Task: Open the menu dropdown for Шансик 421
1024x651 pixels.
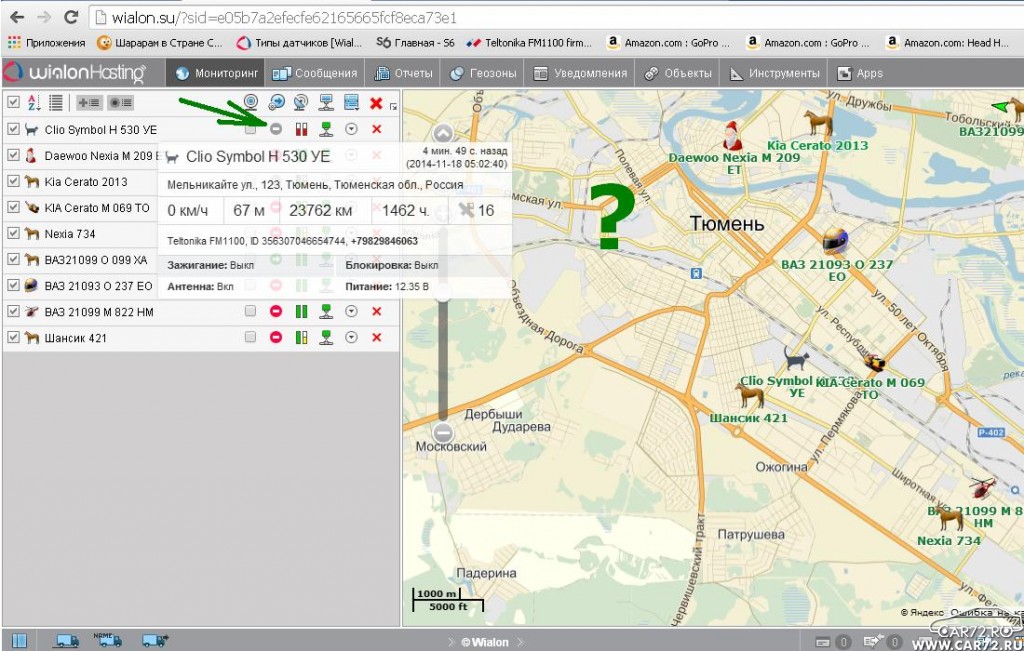Action: [x=351, y=337]
